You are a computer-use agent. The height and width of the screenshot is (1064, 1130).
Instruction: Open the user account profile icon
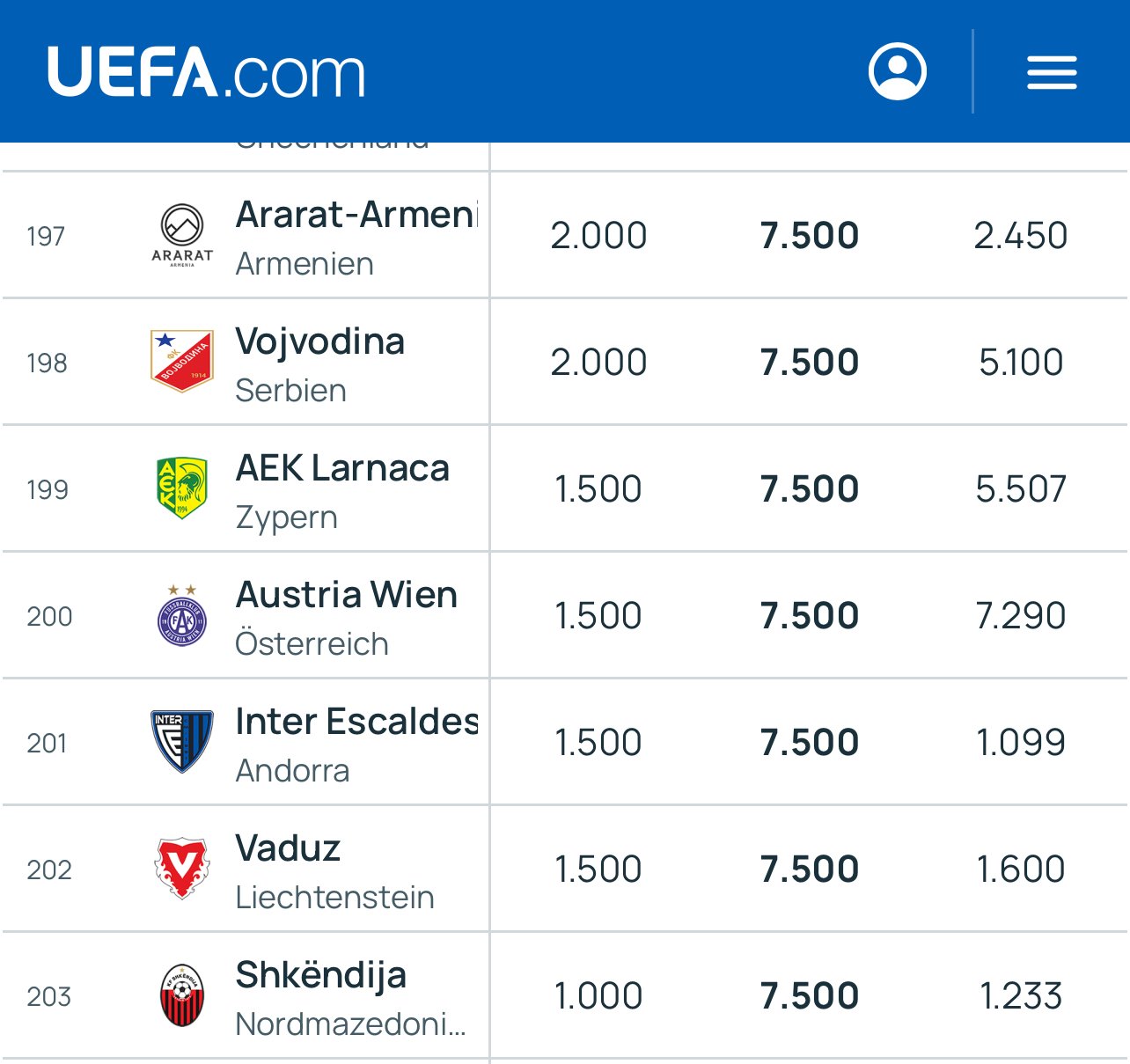(x=897, y=71)
